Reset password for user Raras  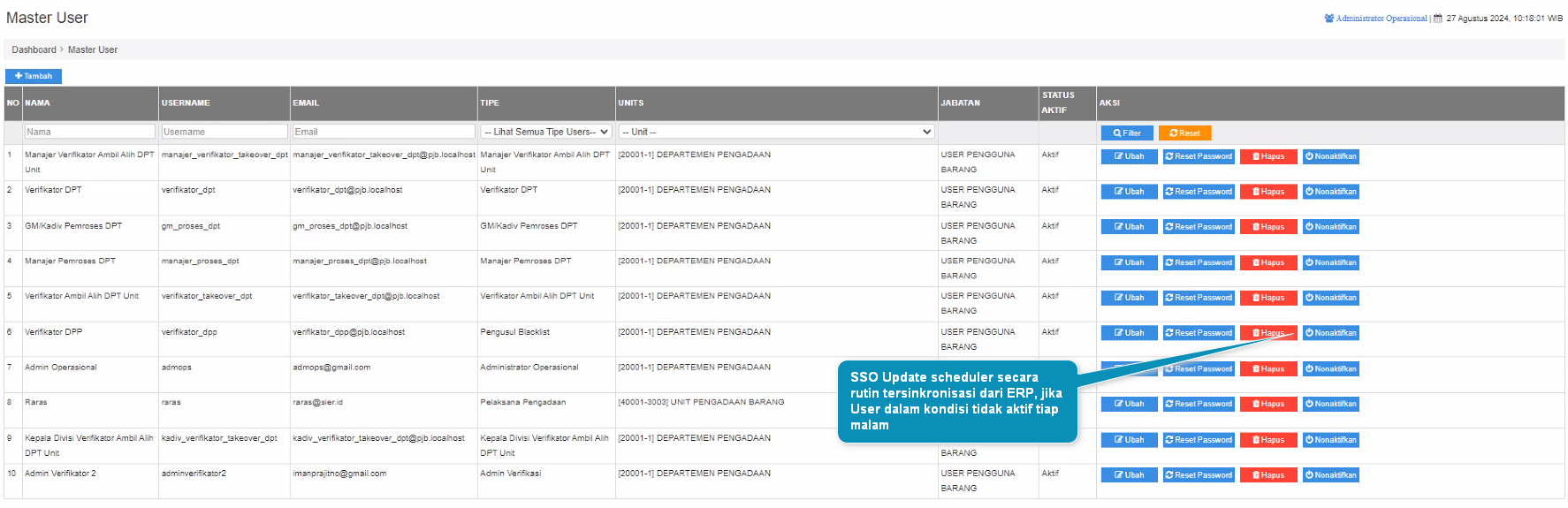pos(1199,404)
